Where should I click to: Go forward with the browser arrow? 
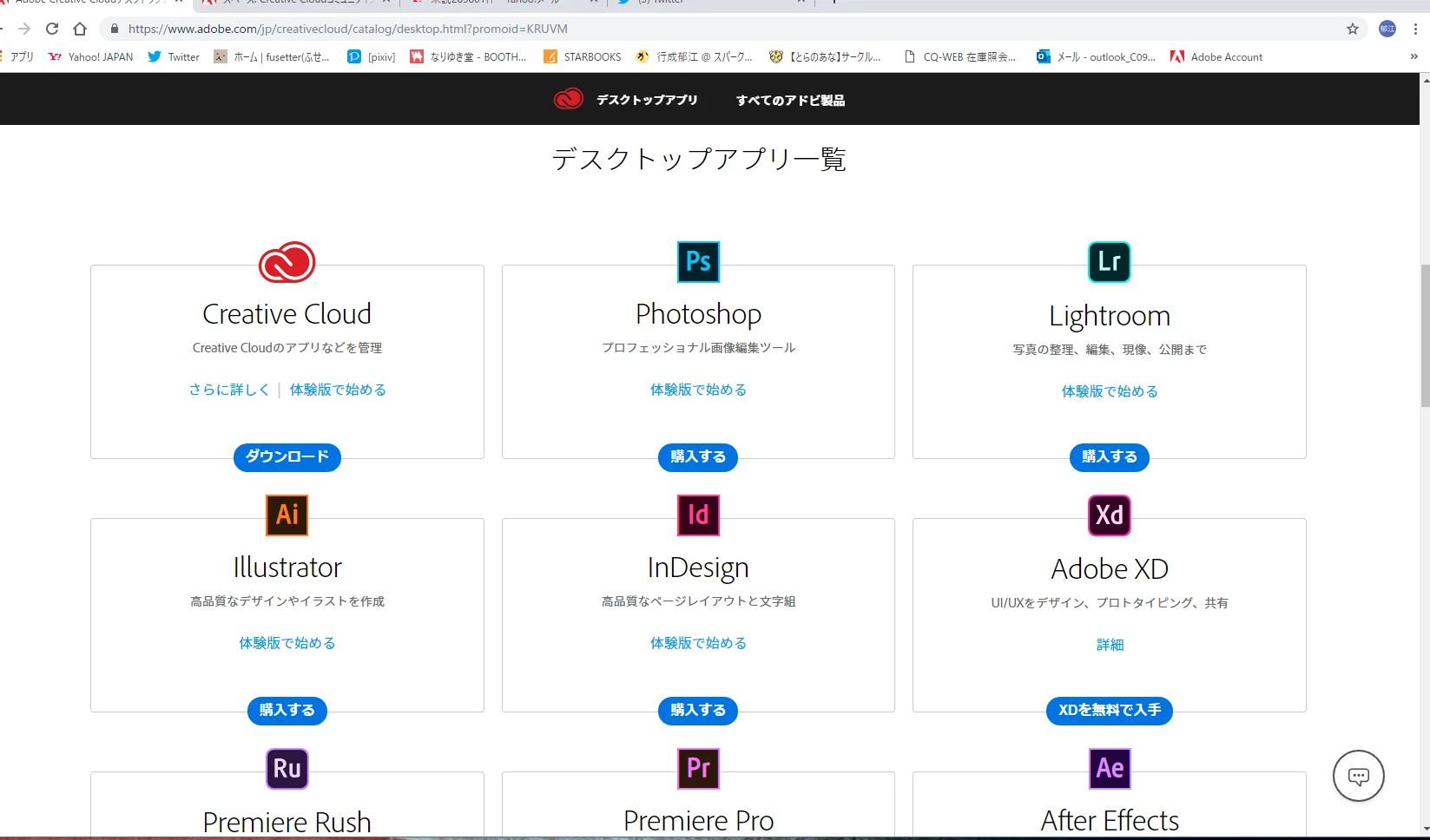tap(24, 29)
